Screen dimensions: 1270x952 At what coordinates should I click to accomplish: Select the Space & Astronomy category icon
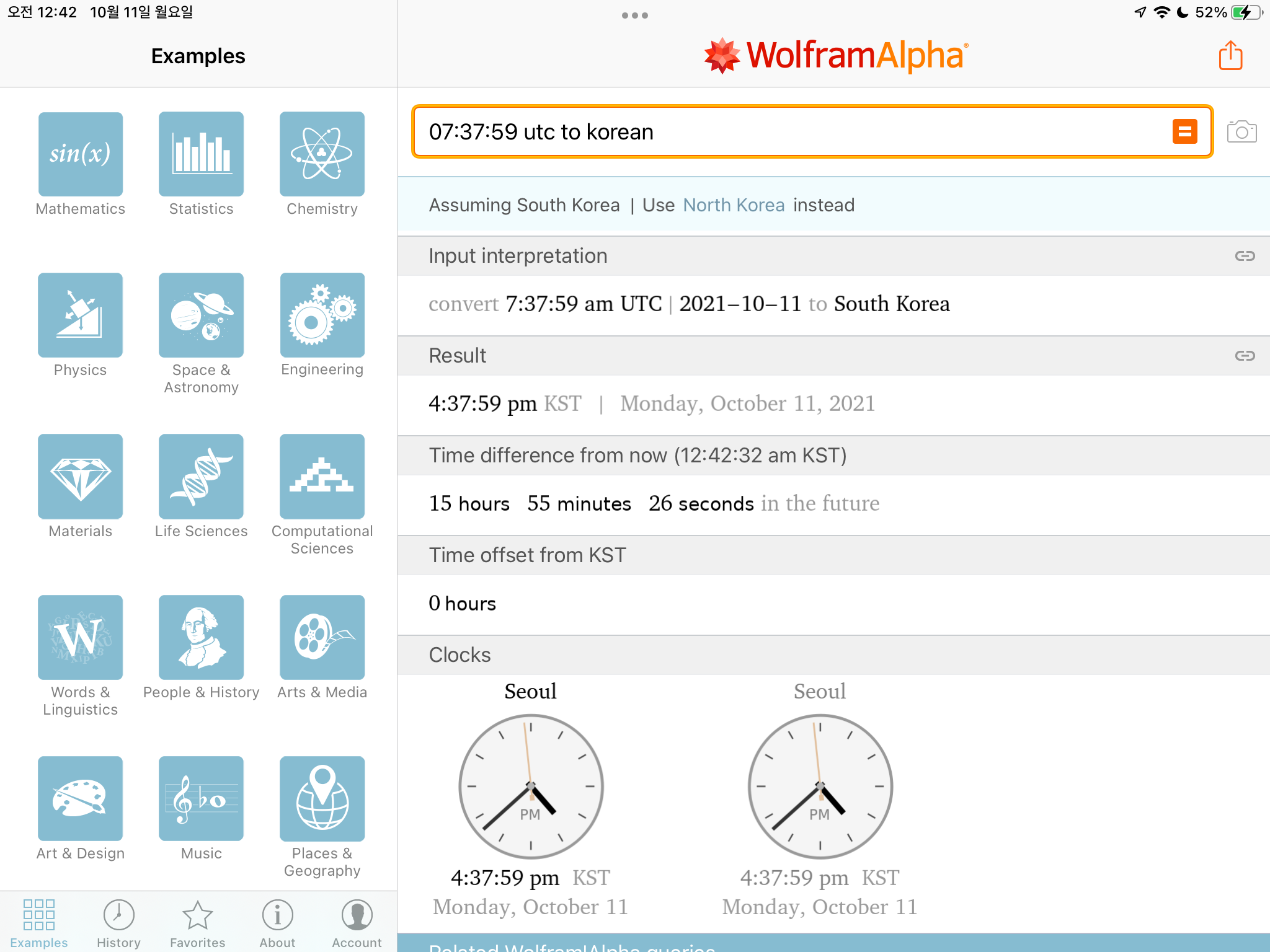pos(201,315)
